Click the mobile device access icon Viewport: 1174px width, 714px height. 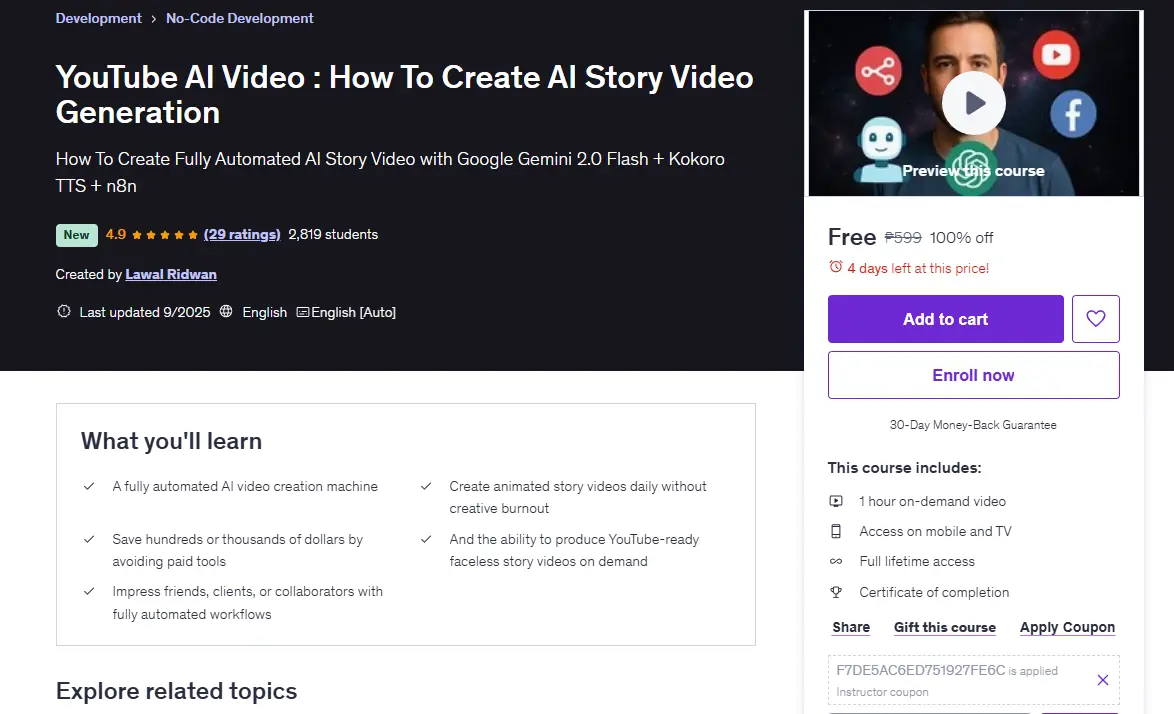[x=836, y=531]
